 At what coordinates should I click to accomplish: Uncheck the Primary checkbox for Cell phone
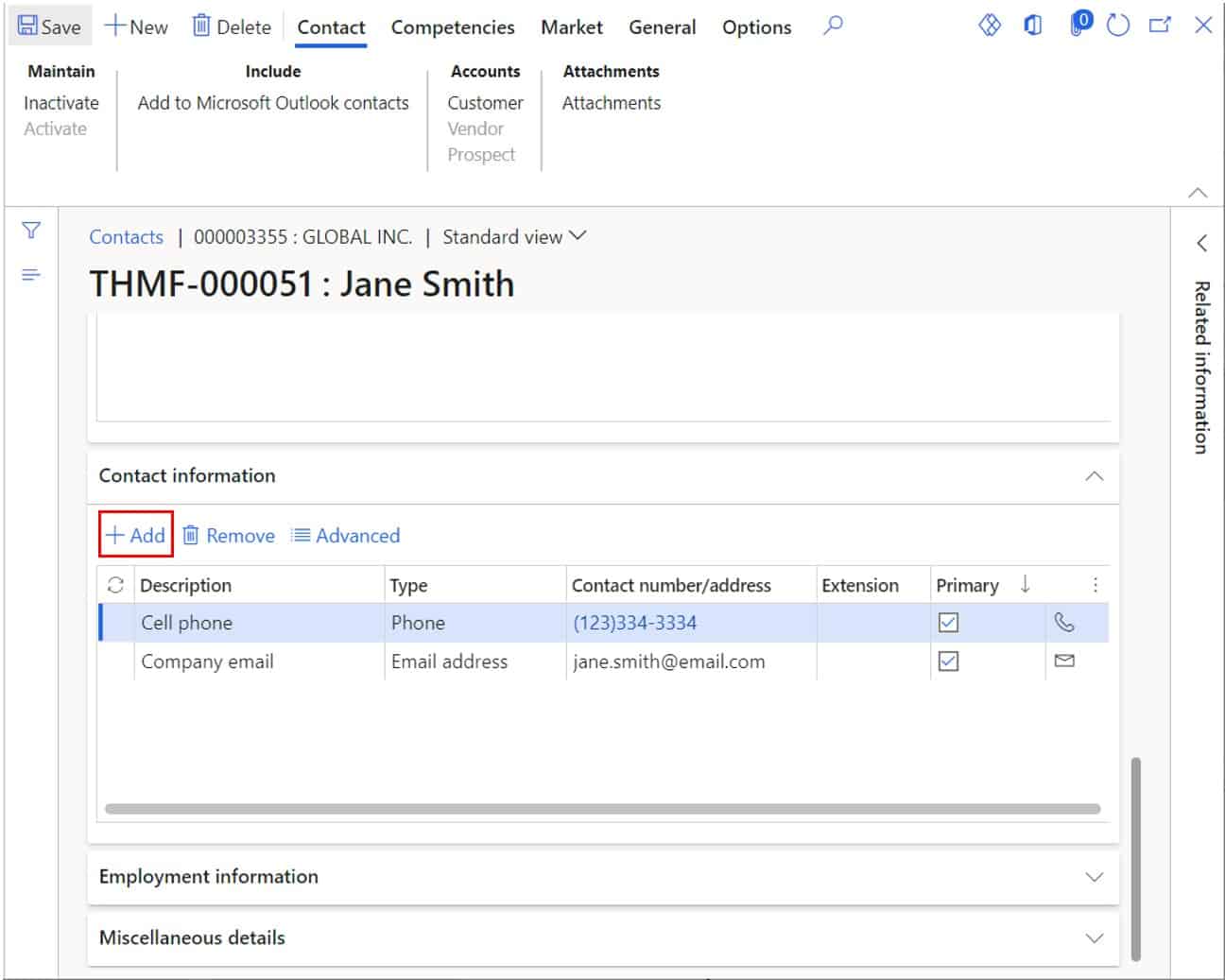coord(948,622)
